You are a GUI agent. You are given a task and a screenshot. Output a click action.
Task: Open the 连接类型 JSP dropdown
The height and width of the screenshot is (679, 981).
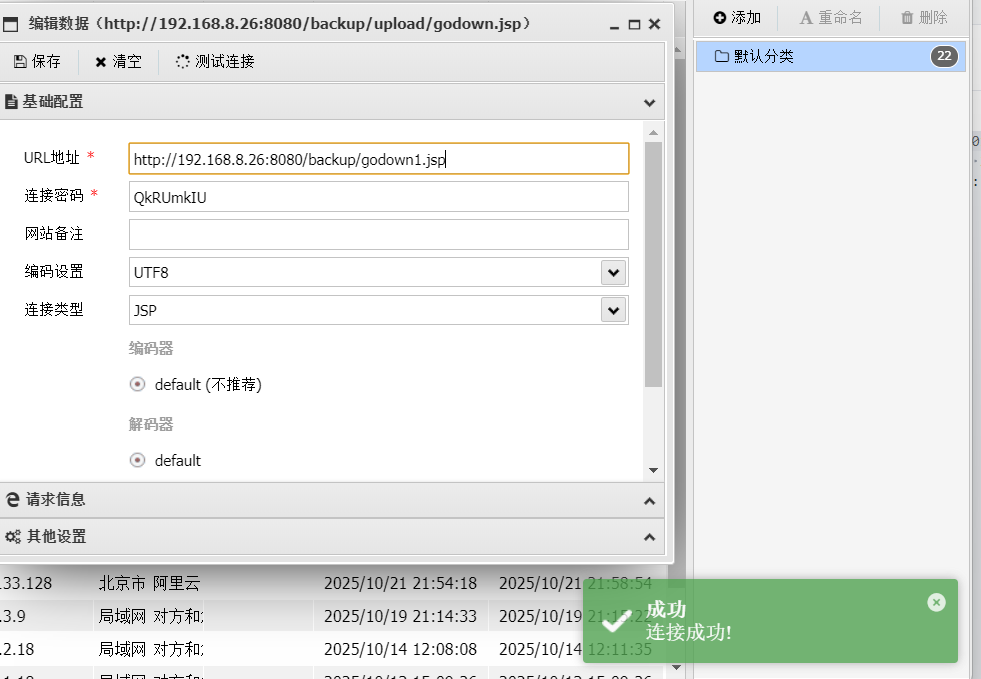point(613,310)
